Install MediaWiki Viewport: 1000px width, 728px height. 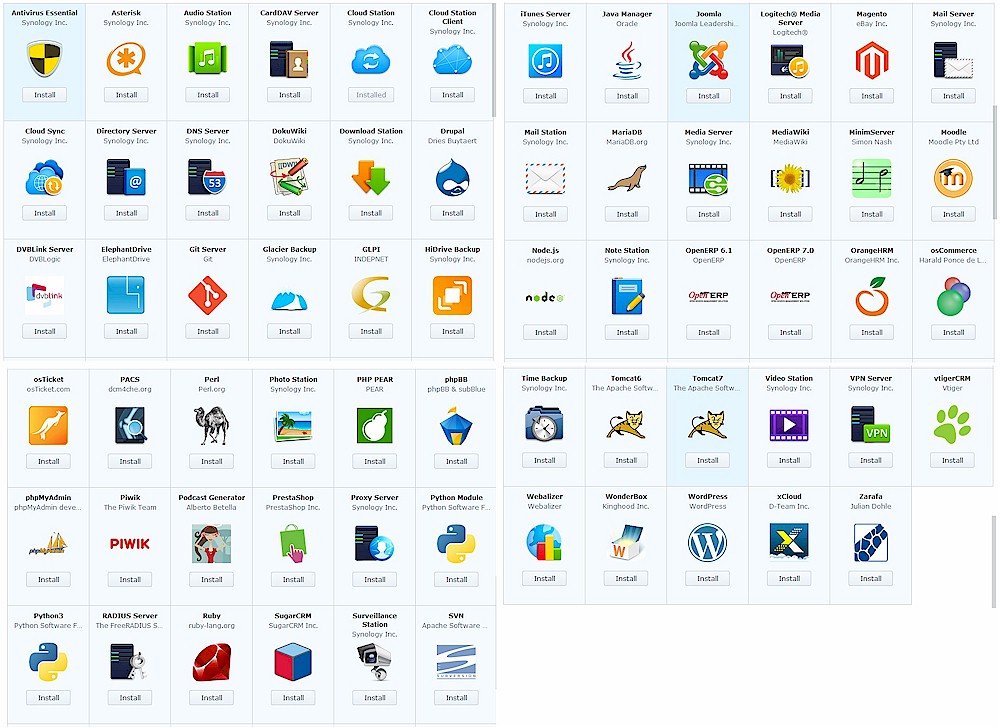[790, 214]
